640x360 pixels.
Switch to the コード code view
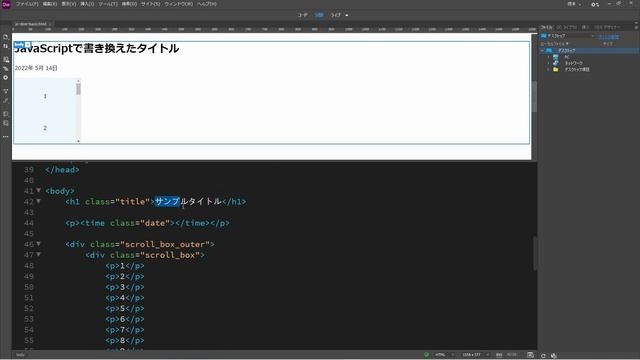click(302, 15)
